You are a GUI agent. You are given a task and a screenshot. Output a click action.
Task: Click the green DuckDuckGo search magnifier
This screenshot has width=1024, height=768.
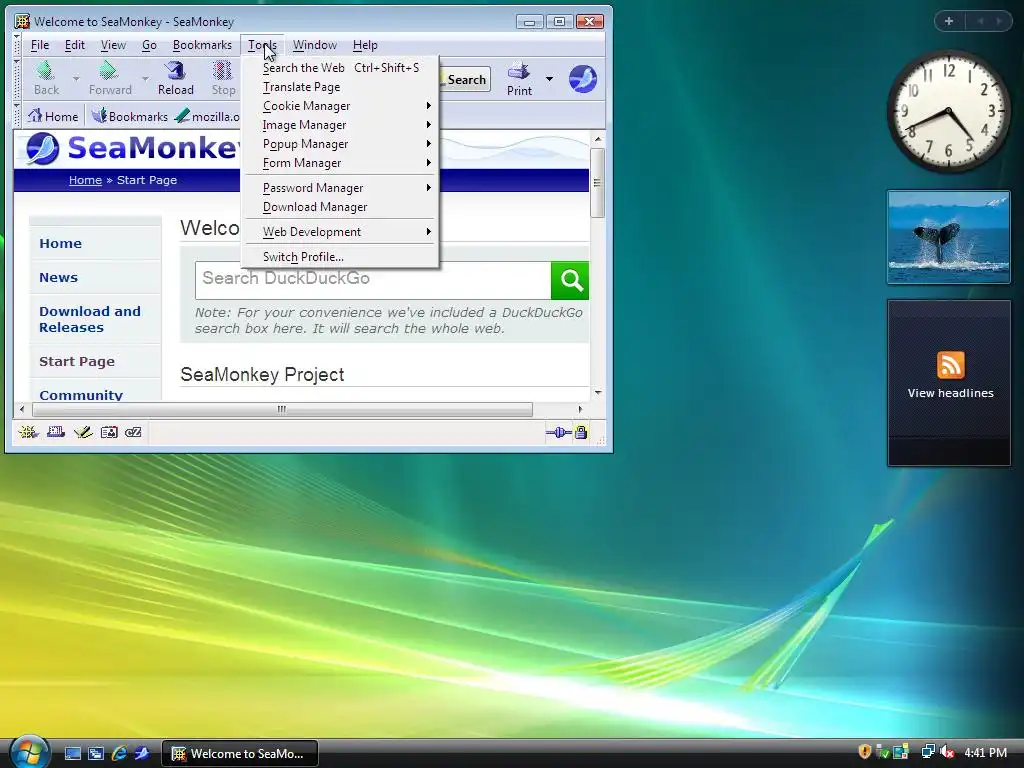point(570,280)
